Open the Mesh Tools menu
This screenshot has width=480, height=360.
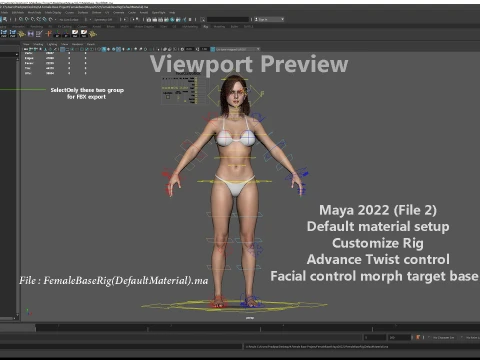34,12
